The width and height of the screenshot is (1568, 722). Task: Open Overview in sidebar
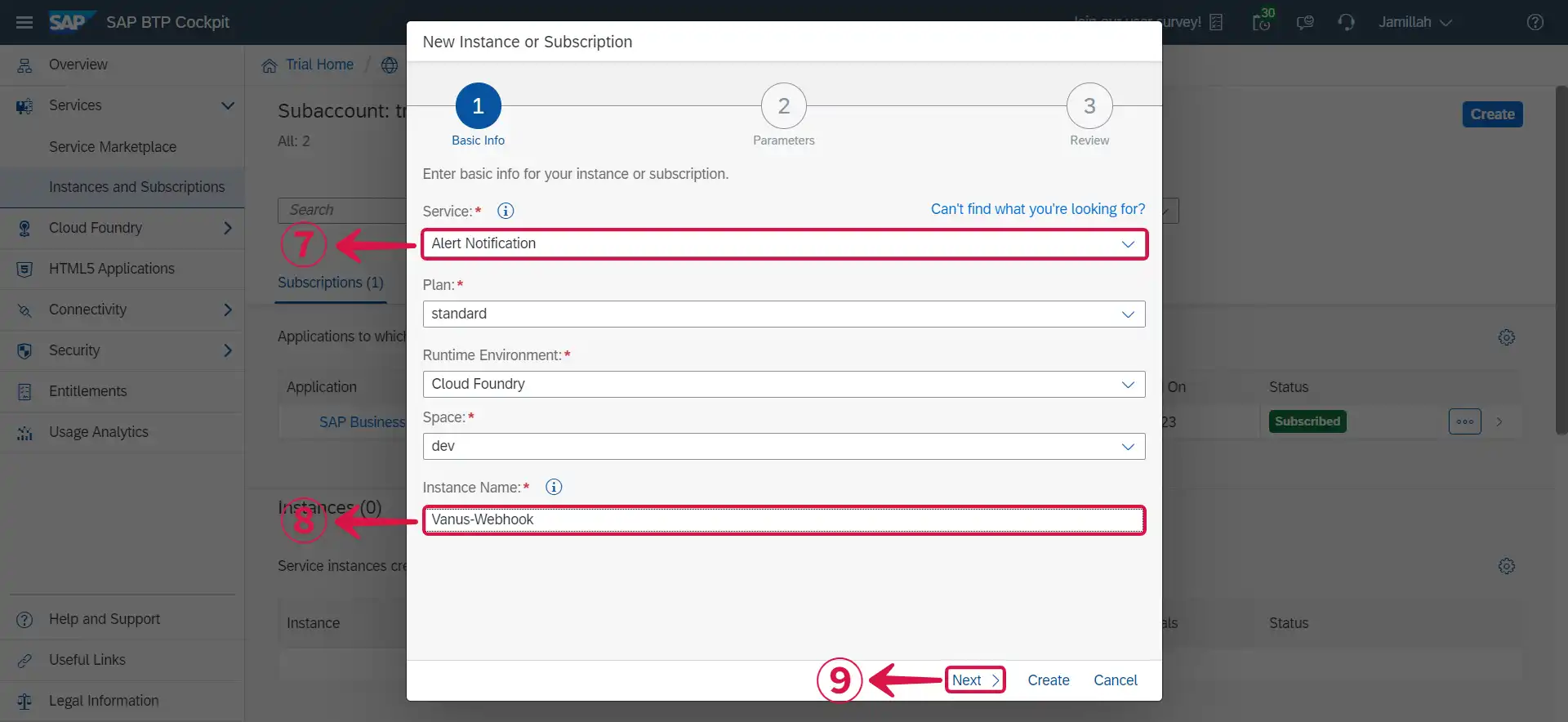tap(78, 65)
